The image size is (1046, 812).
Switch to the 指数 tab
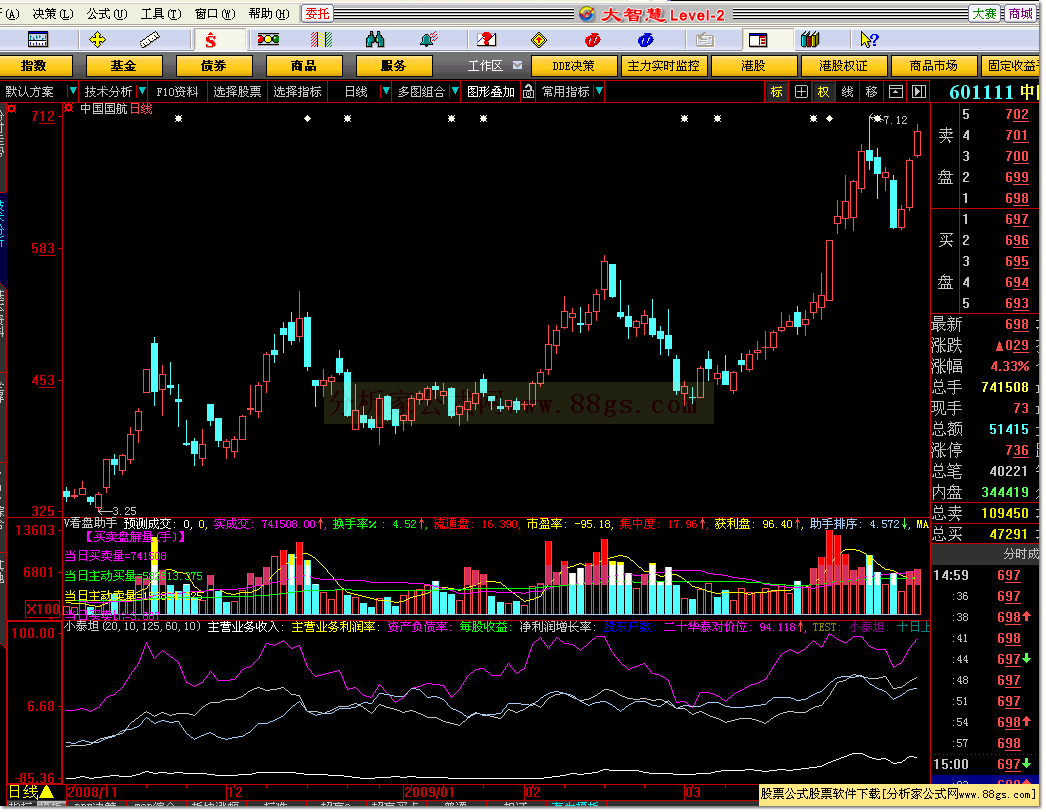pyautogui.click(x=34, y=65)
